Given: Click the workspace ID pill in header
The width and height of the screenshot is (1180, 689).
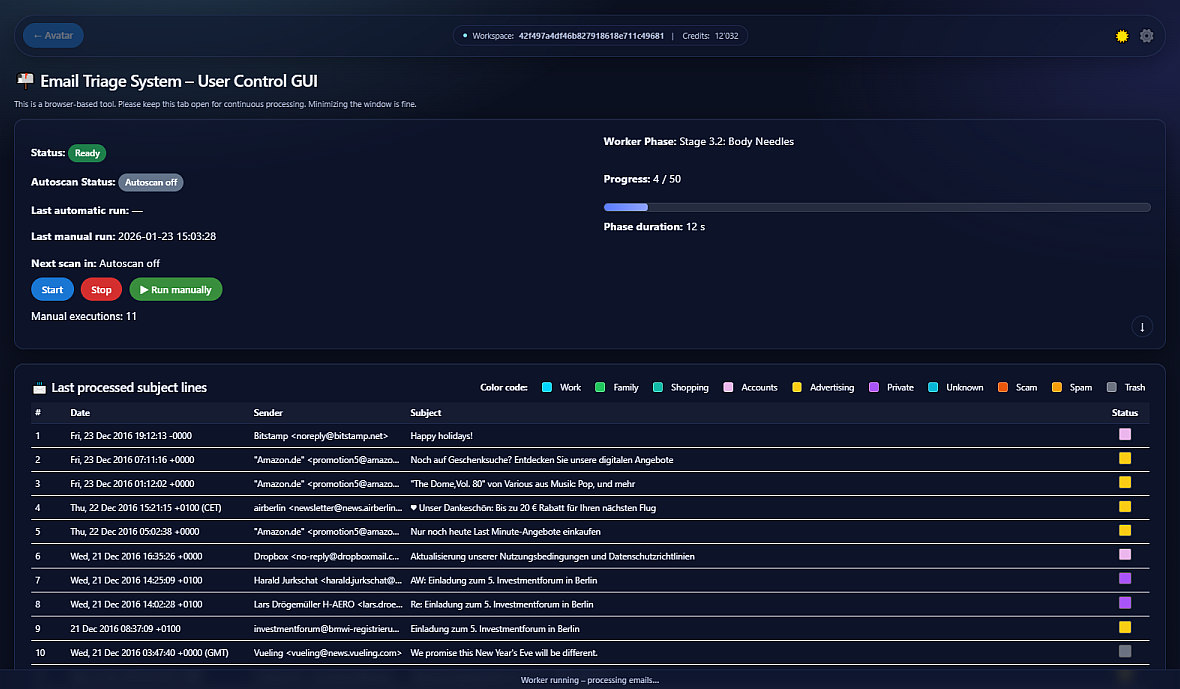Looking at the screenshot, I should pyautogui.click(x=600, y=36).
